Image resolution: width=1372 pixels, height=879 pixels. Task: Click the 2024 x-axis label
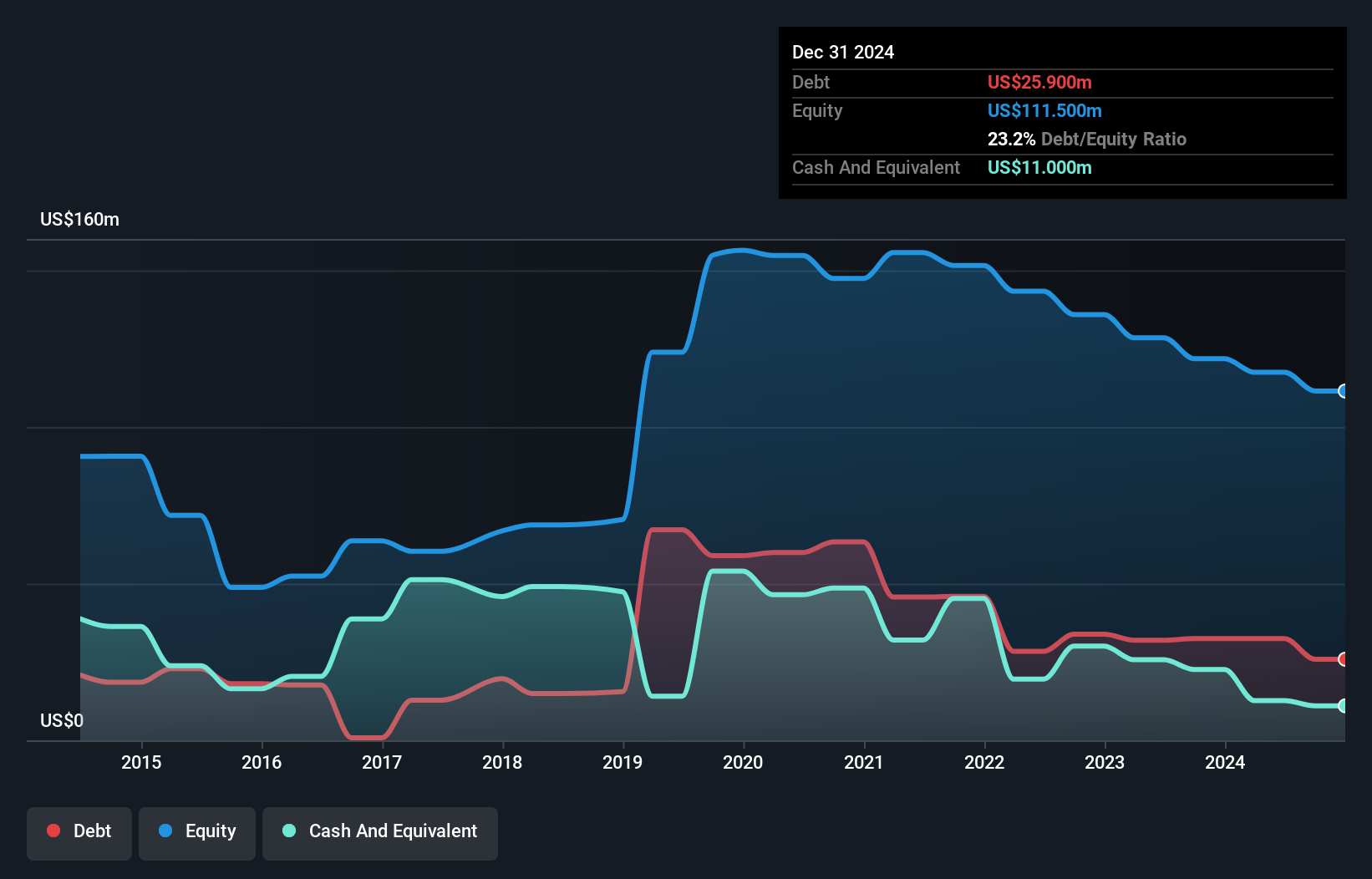click(x=1225, y=762)
